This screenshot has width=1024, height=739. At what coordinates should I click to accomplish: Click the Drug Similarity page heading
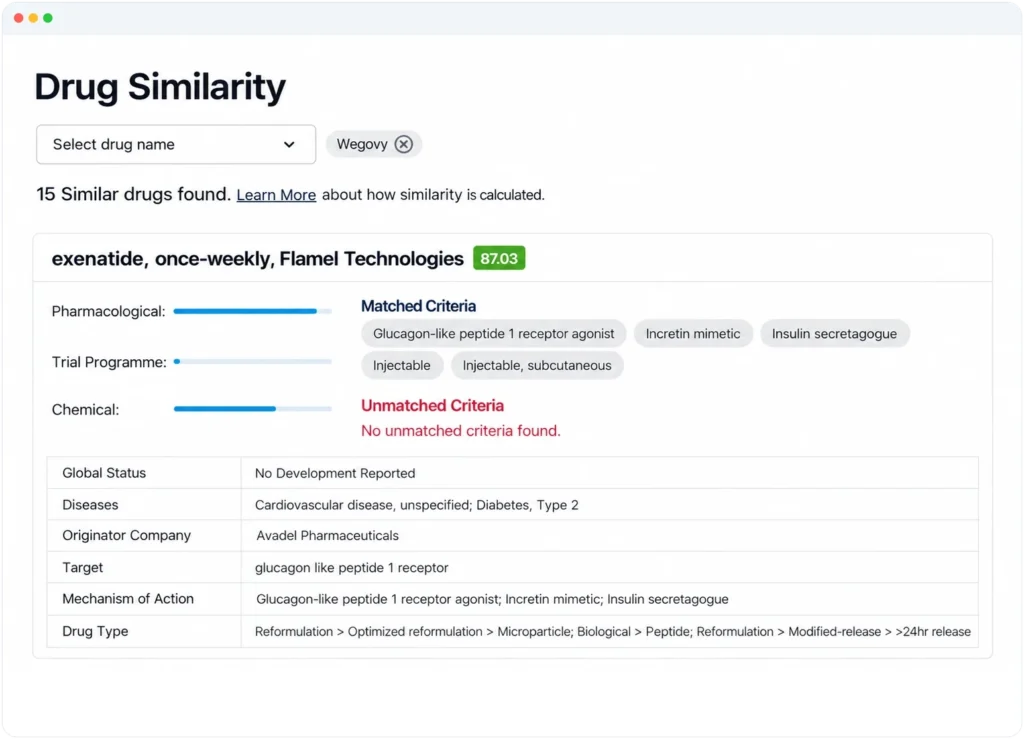[x=160, y=87]
